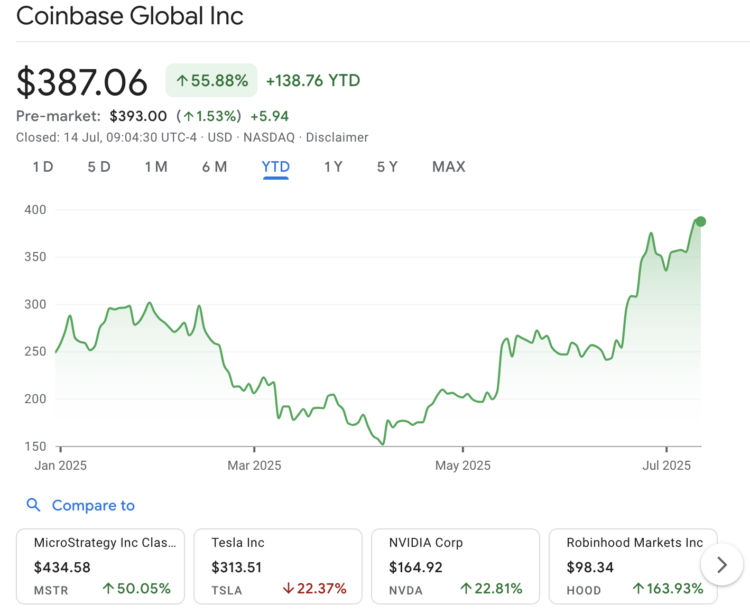Click the 150 y-axis label

(x=35, y=446)
